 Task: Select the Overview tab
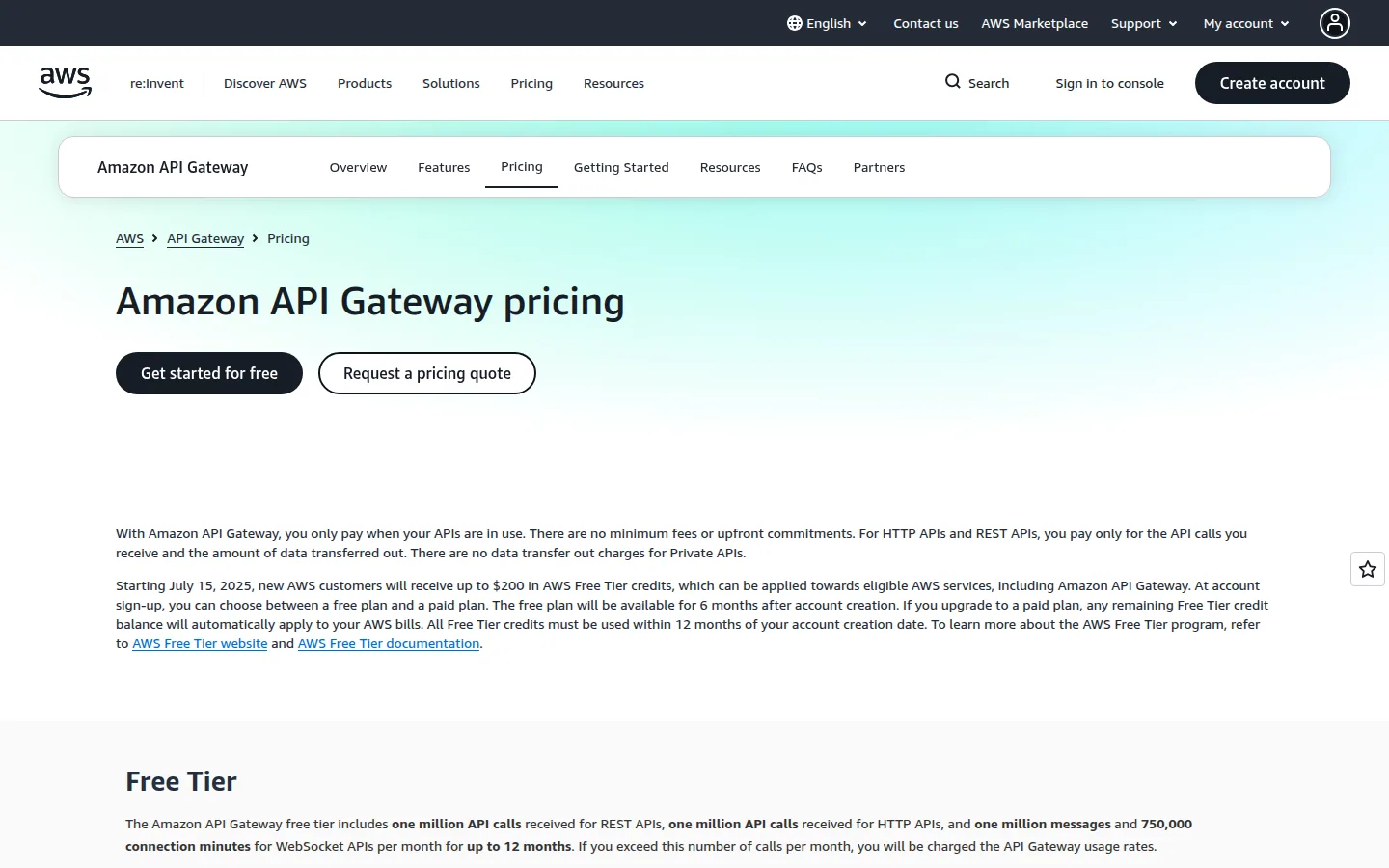[x=358, y=167]
